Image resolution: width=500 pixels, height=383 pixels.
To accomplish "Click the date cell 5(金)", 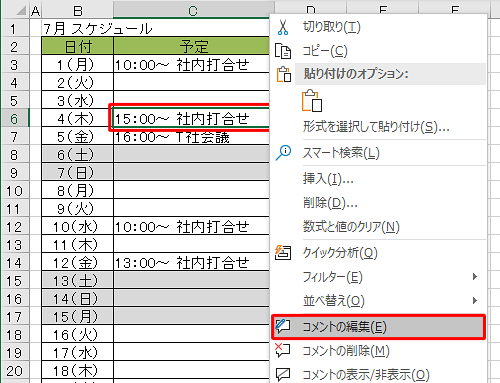I will click(x=78, y=136).
